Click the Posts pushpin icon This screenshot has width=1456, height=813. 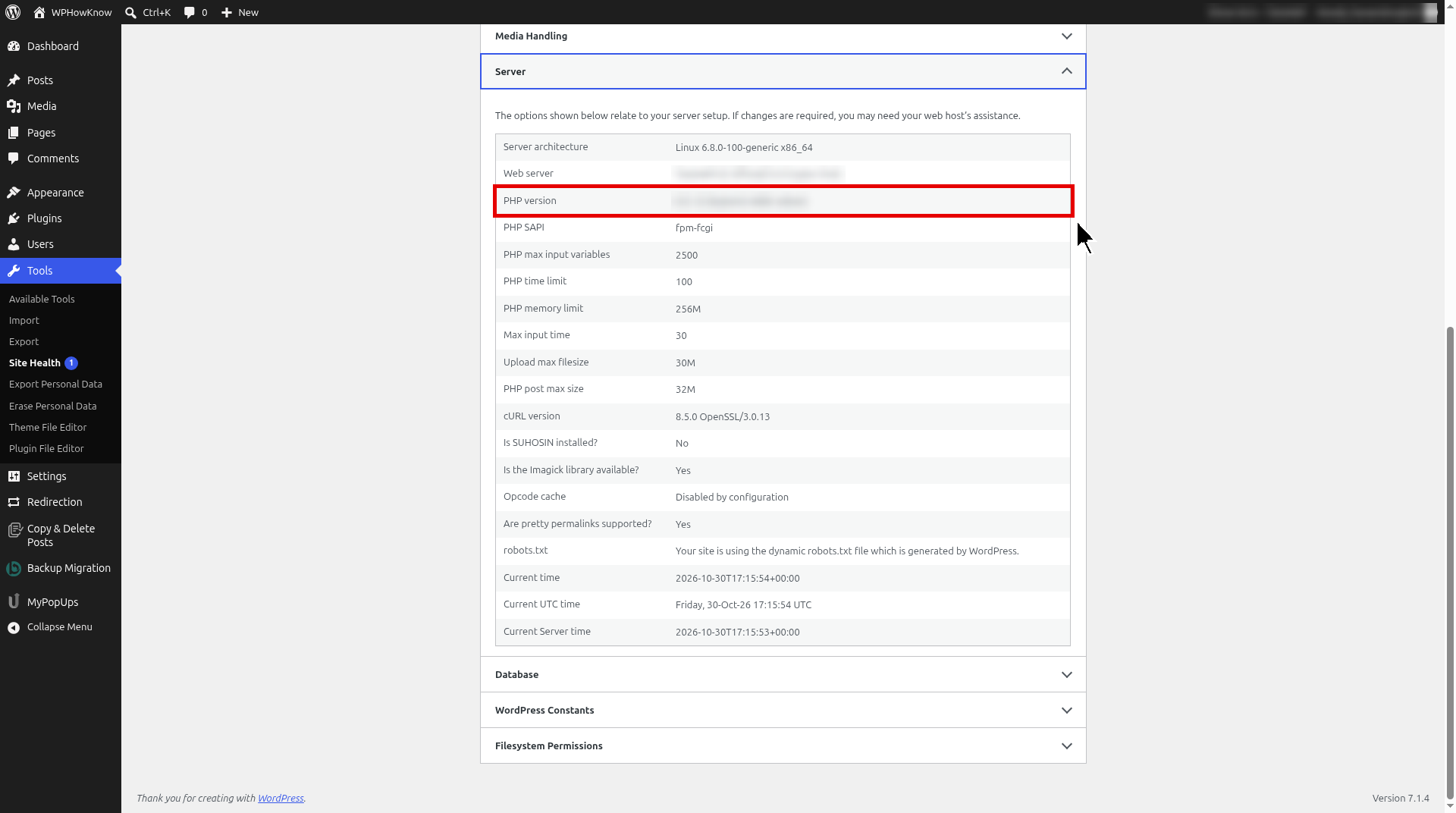14,80
